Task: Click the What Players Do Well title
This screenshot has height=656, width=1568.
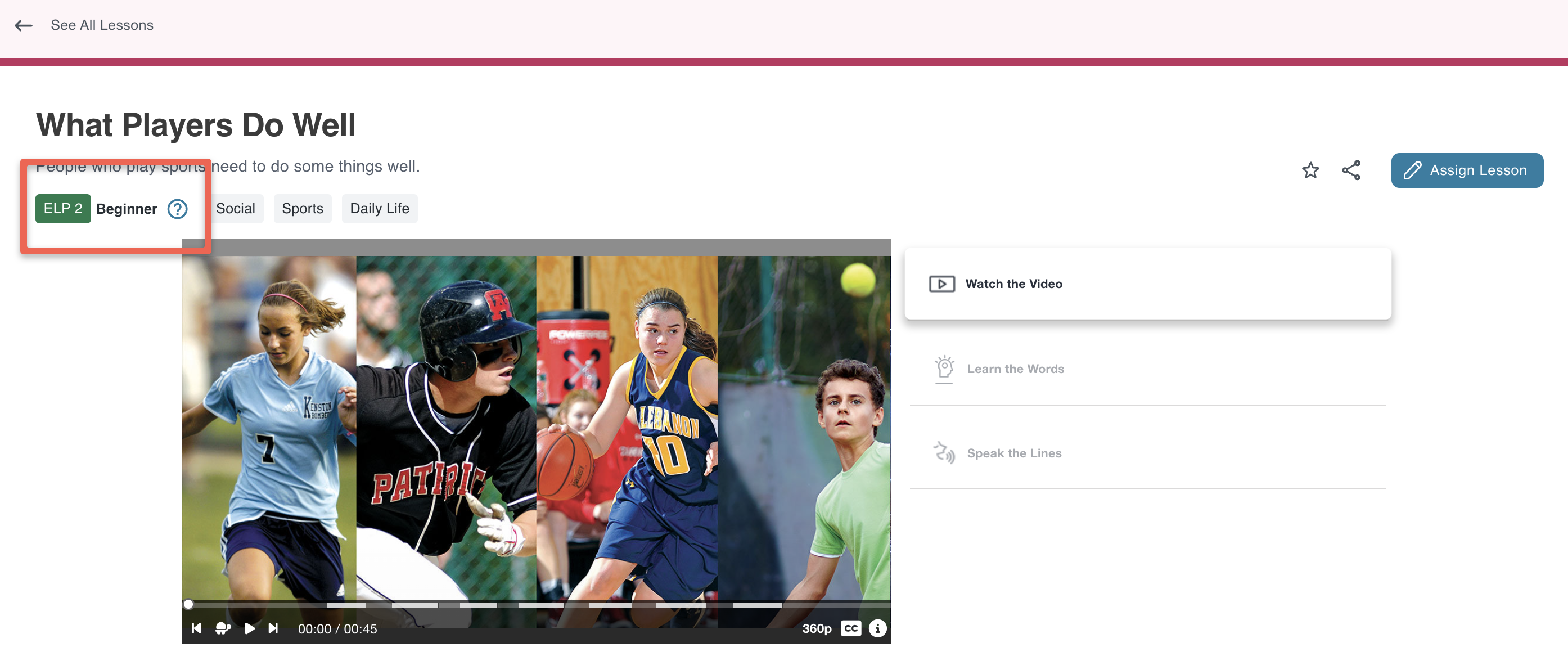Action: click(195, 125)
